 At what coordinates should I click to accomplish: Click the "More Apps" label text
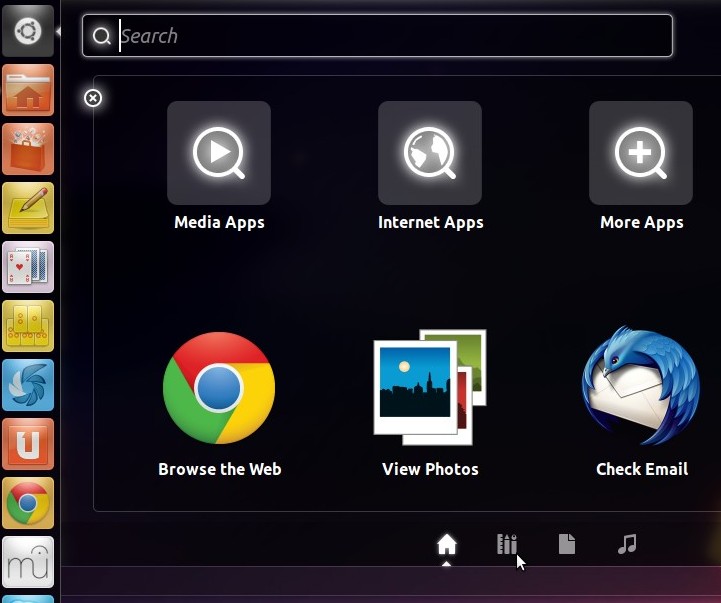(x=641, y=223)
